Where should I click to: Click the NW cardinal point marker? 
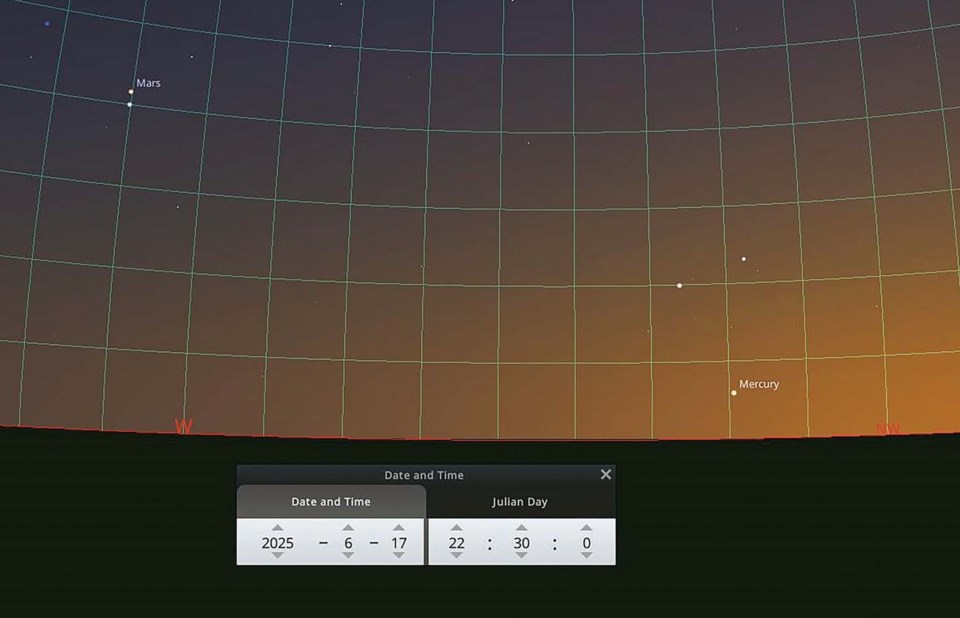pos(888,429)
